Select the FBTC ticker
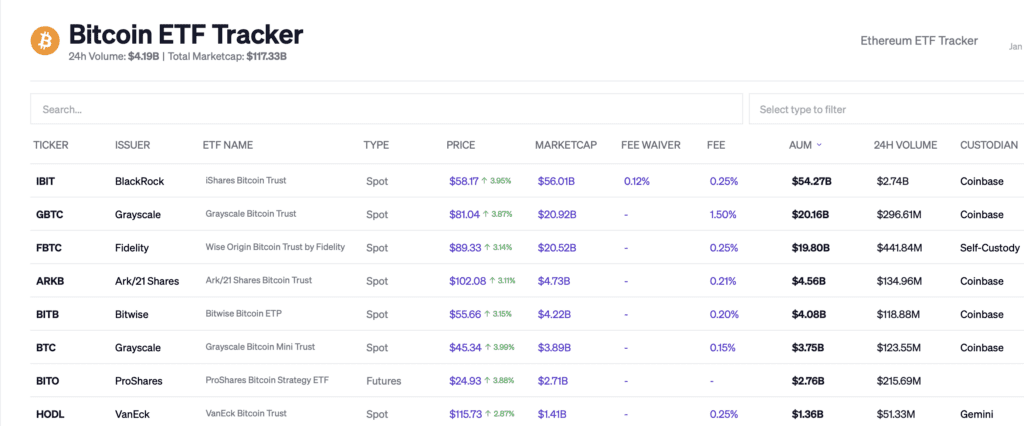 click(48, 248)
